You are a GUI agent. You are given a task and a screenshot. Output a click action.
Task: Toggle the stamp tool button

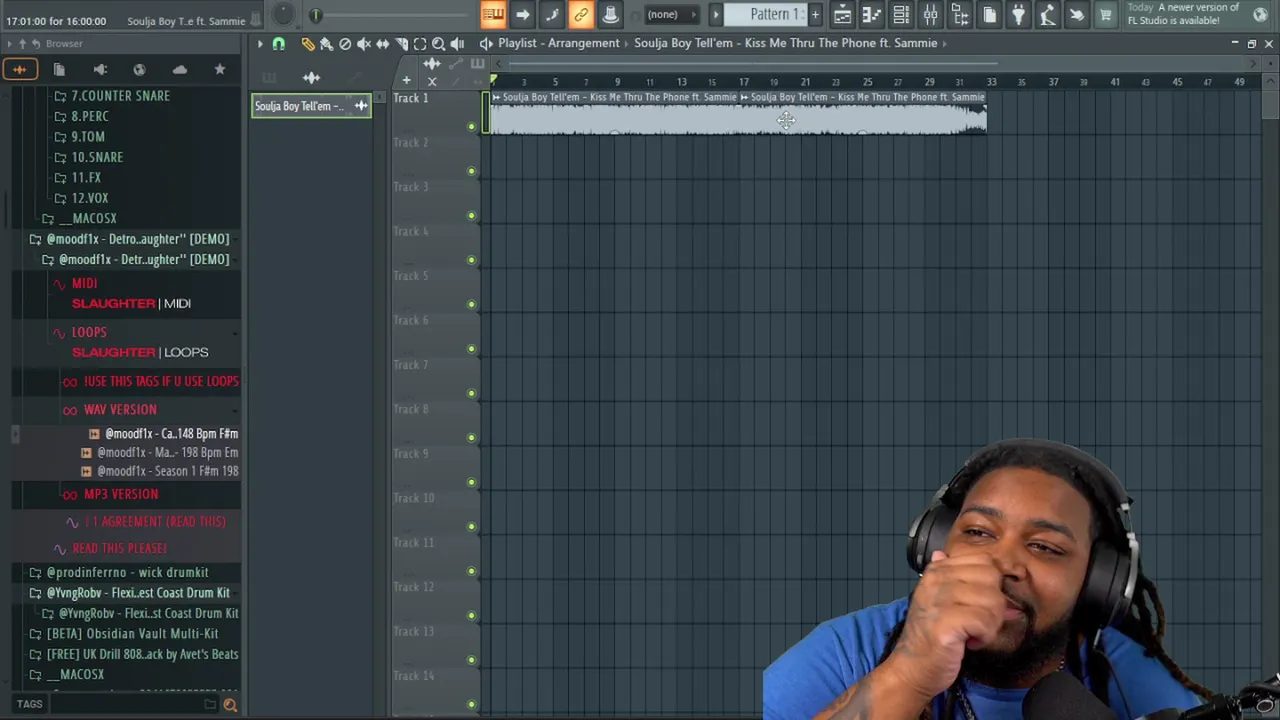(x=610, y=14)
